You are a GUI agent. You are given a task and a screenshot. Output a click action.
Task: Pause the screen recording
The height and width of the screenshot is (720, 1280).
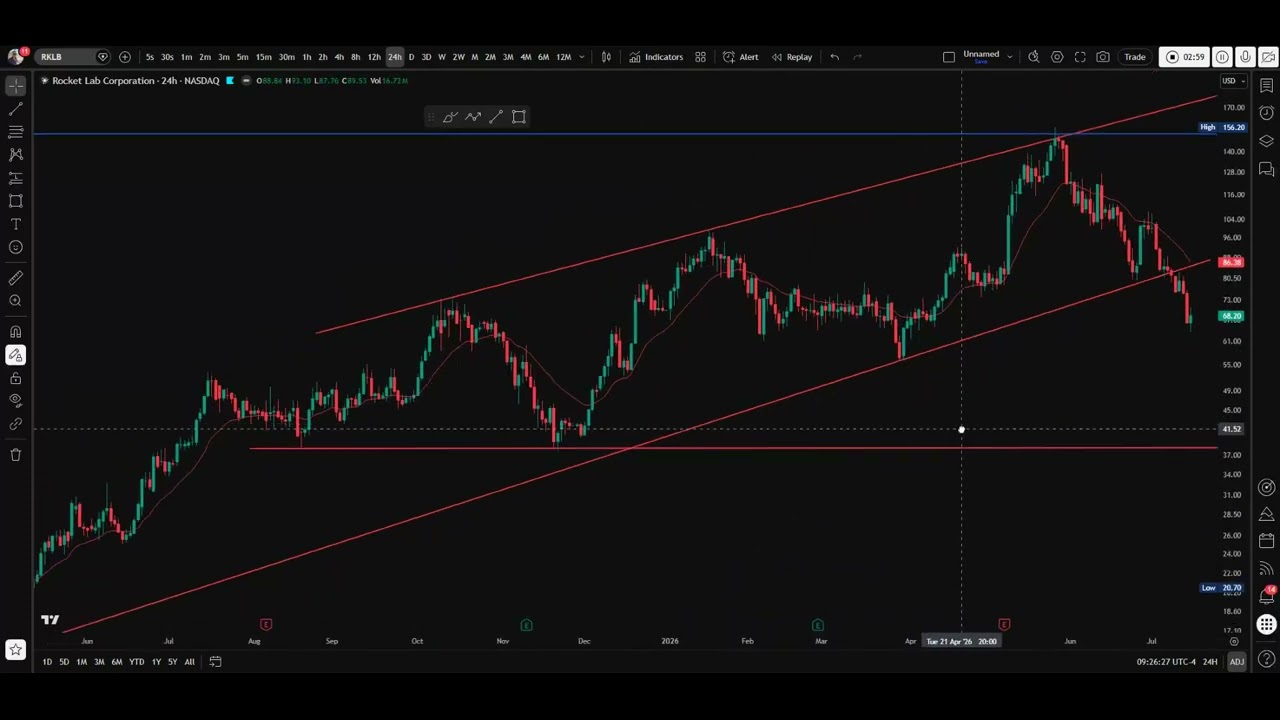click(1222, 57)
